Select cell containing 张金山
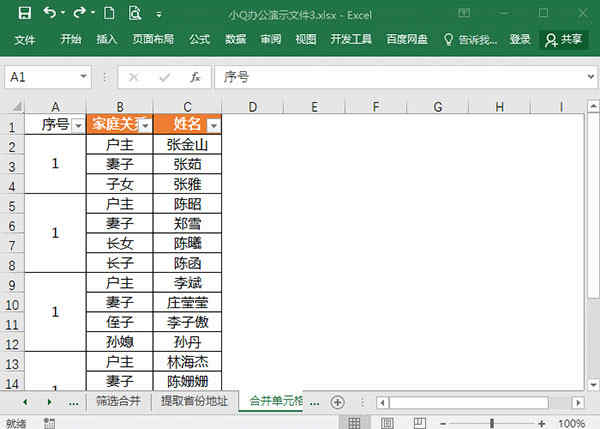This screenshot has height=429, width=600. point(187,145)
